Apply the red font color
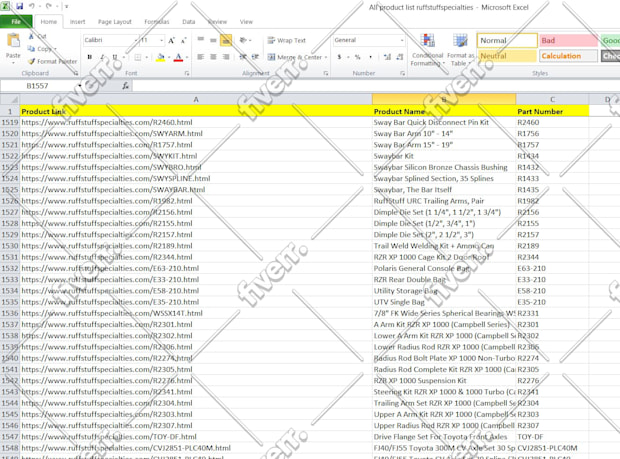The height and width of the screenshot is (459, 620). point(179,57)
